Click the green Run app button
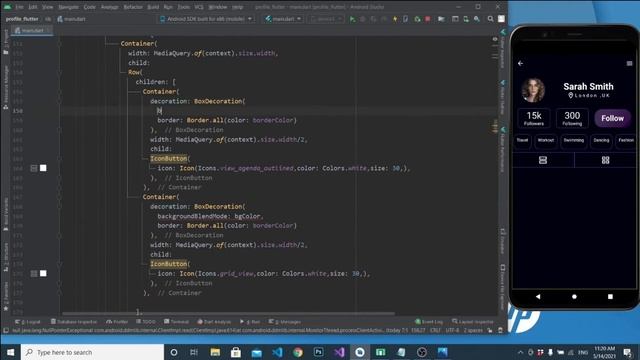 352,19
